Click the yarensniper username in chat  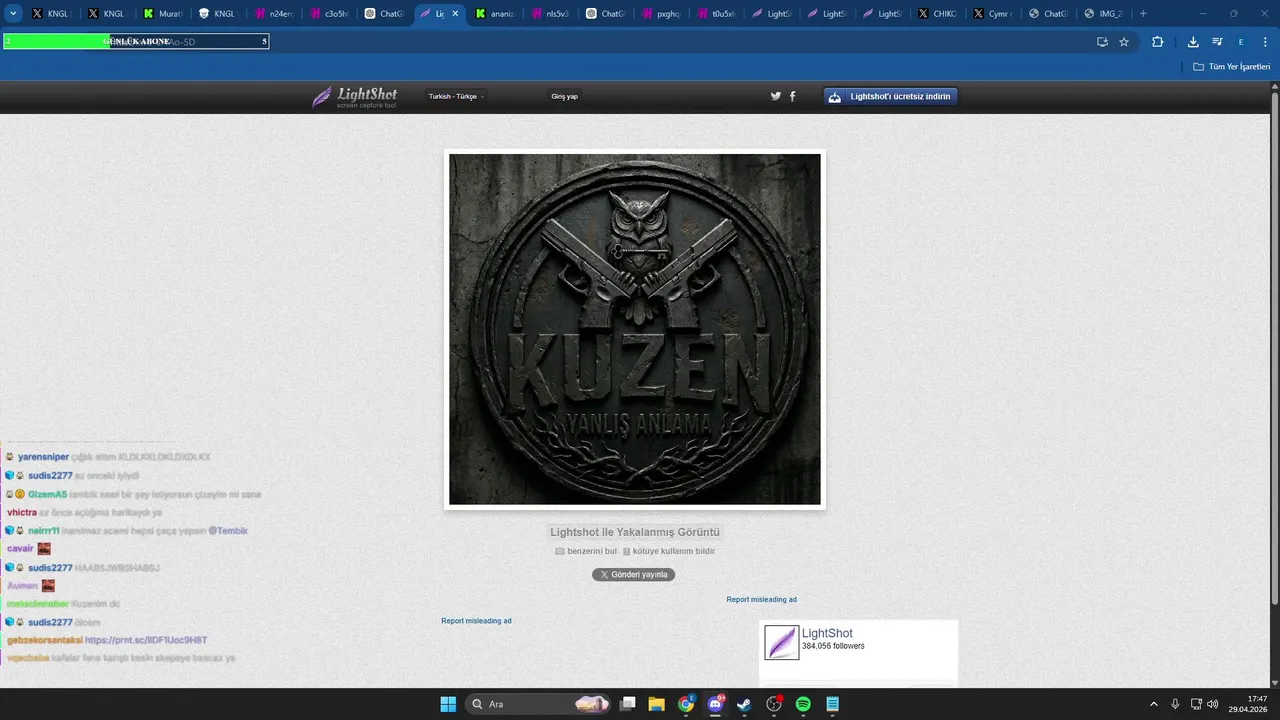43,457
